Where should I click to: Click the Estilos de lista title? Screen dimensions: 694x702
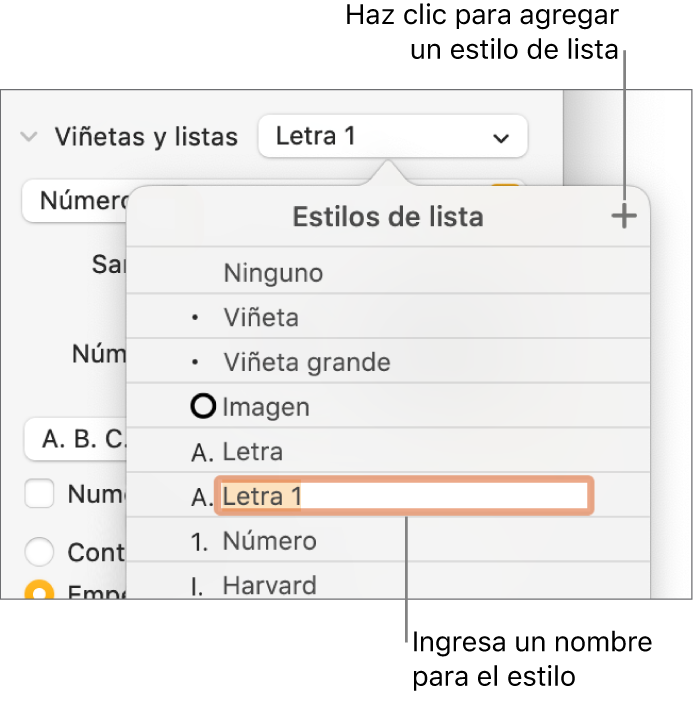pos(388,217)
